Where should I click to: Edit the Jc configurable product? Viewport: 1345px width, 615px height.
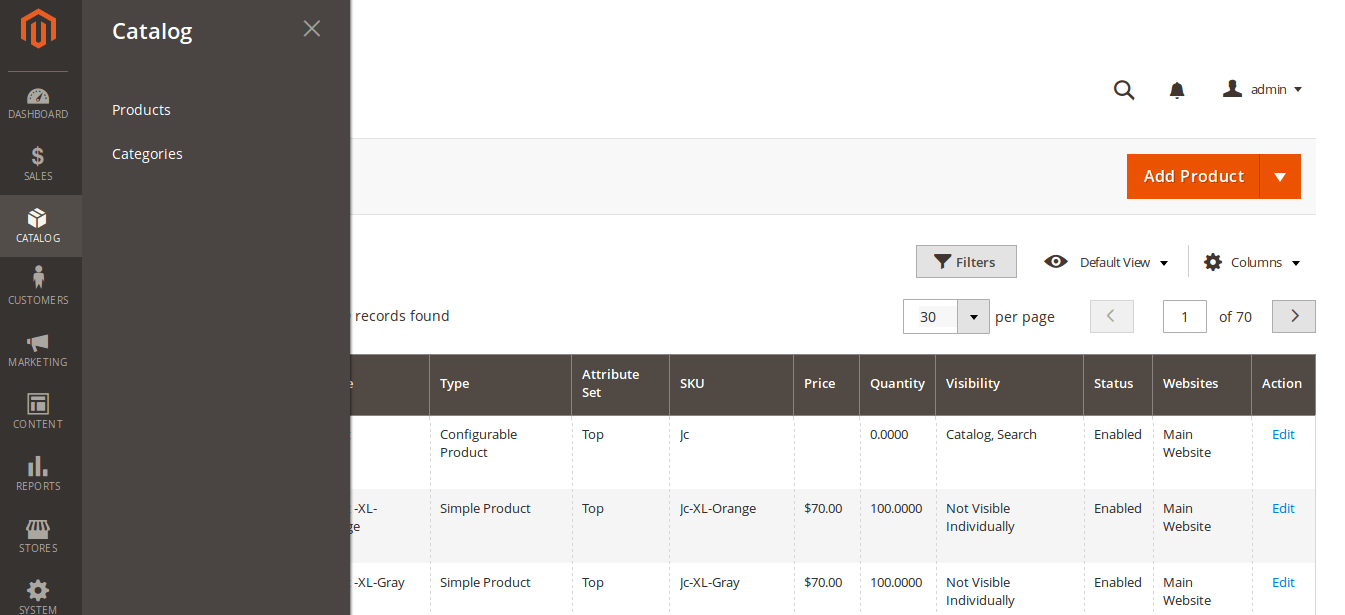[1283, 434]
